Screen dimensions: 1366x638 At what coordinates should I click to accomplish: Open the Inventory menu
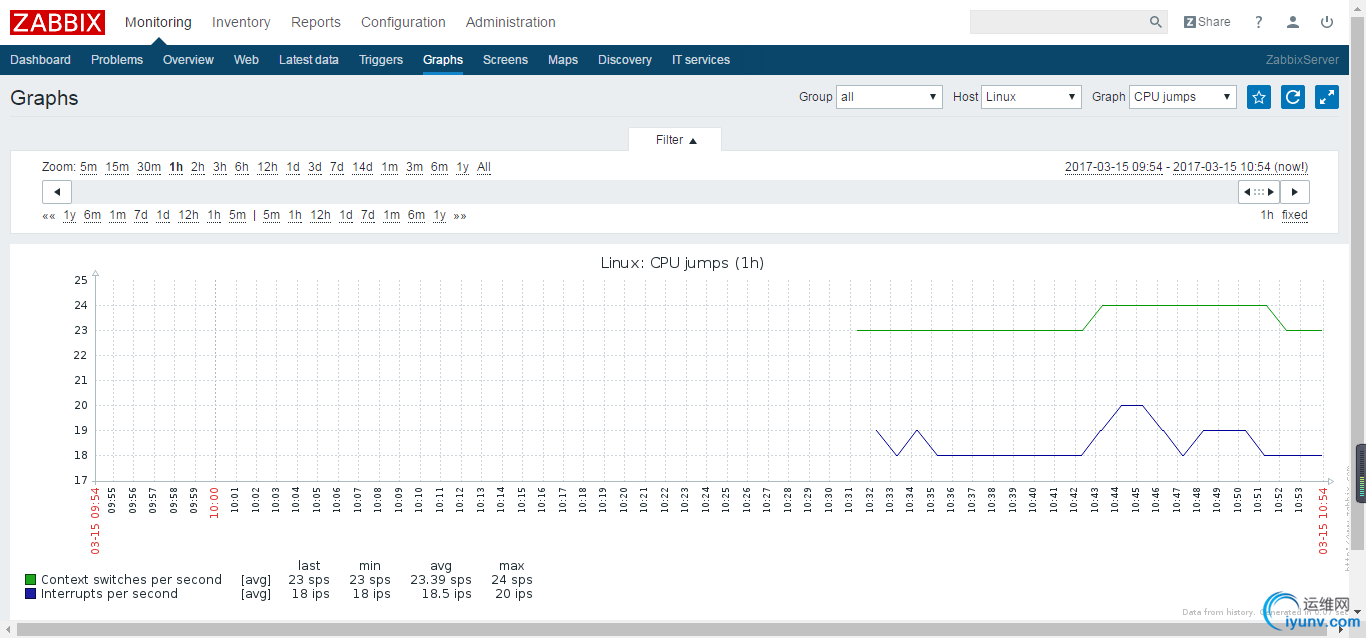click(x=241, y=22)
